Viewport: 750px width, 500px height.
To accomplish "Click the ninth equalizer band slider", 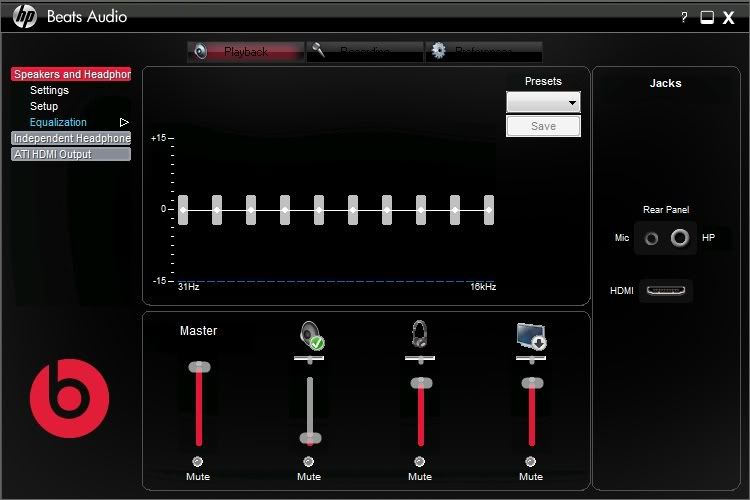I will click(454, 210).
